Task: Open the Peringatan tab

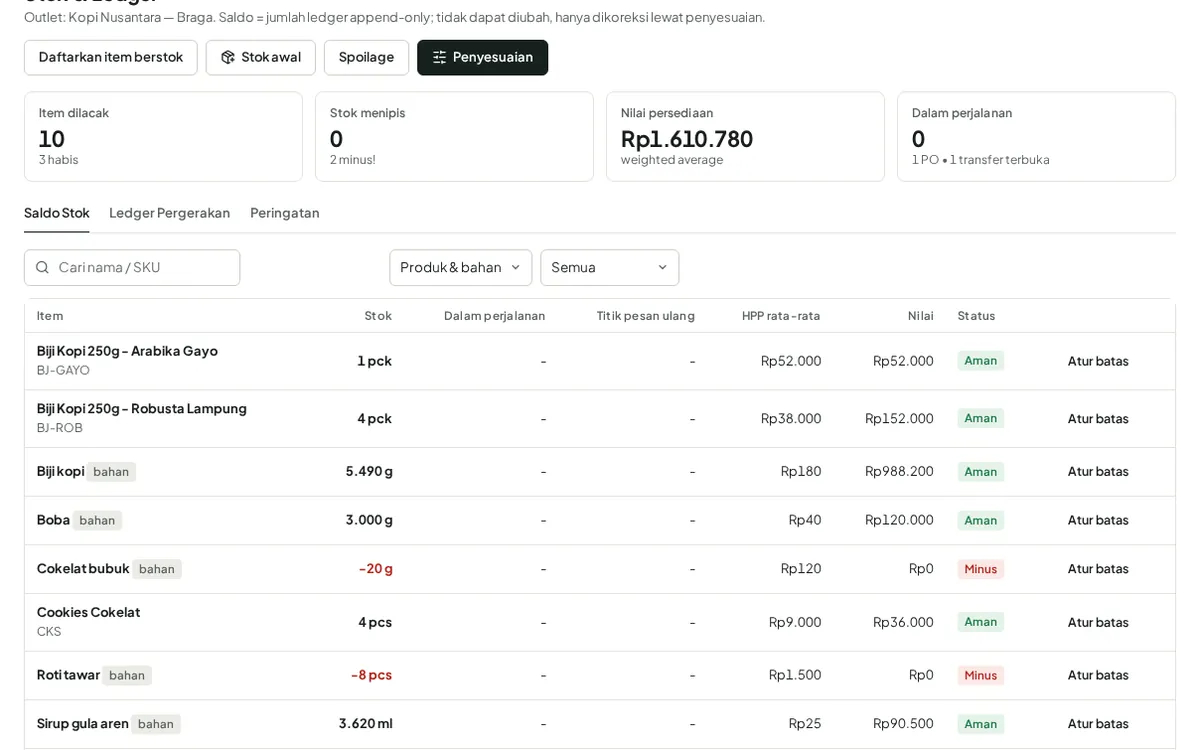Action: [x=285, y=213]
